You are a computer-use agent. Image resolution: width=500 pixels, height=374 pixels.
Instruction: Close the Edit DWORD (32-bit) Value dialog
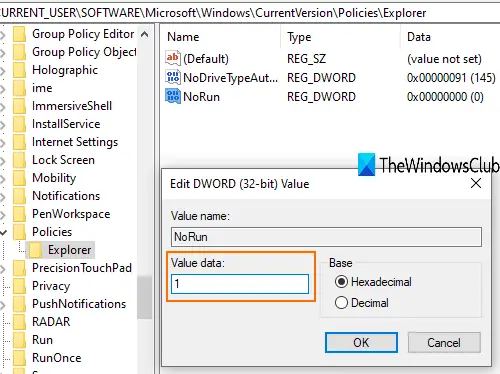476,183
